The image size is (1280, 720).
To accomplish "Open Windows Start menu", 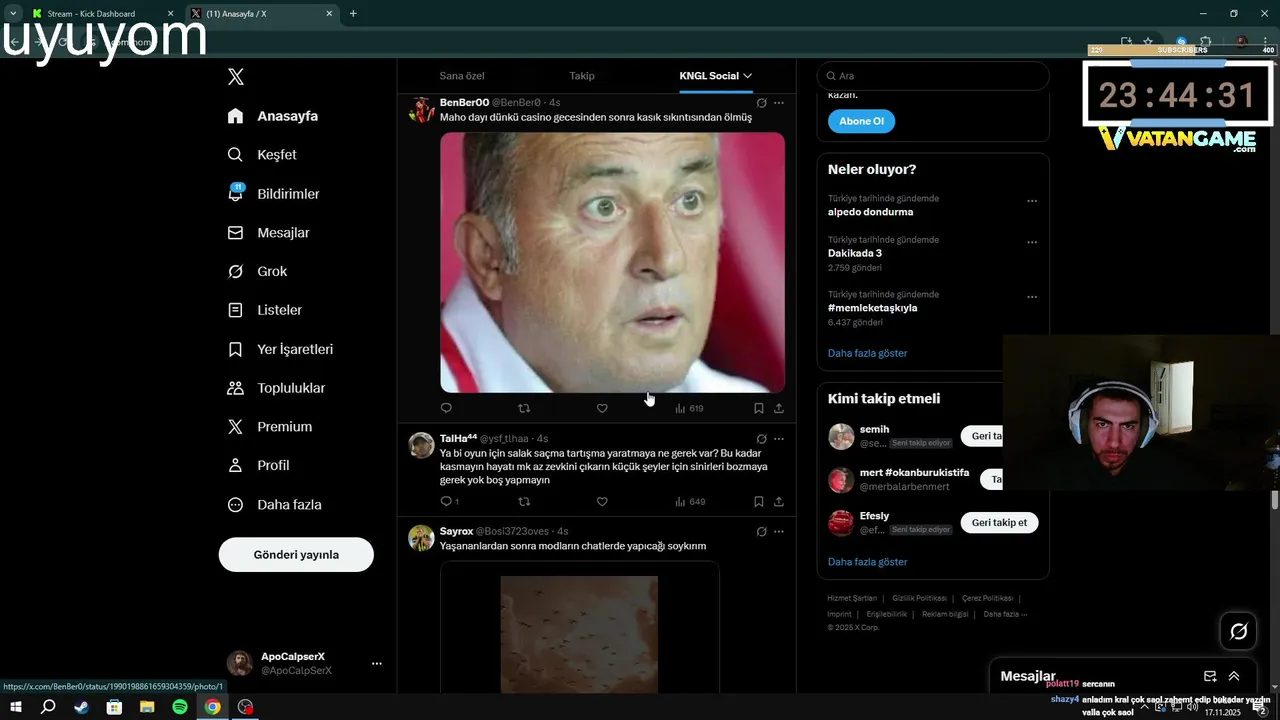I will tap(15, 707).
